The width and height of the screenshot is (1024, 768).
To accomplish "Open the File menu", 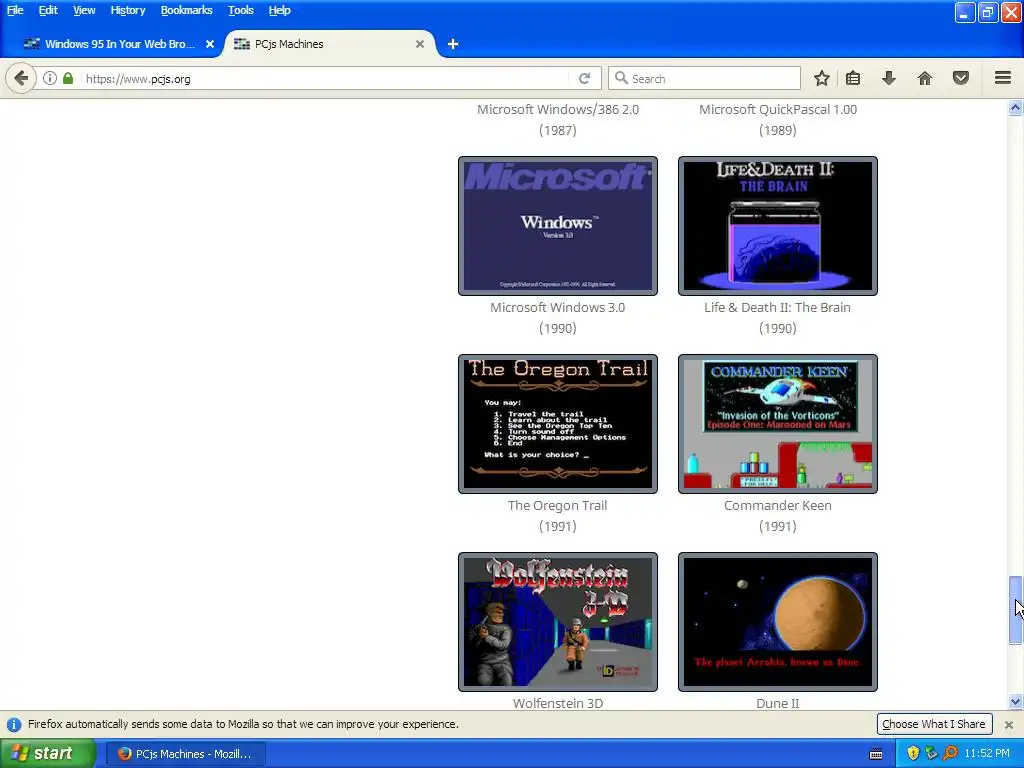I will [15, 10].
